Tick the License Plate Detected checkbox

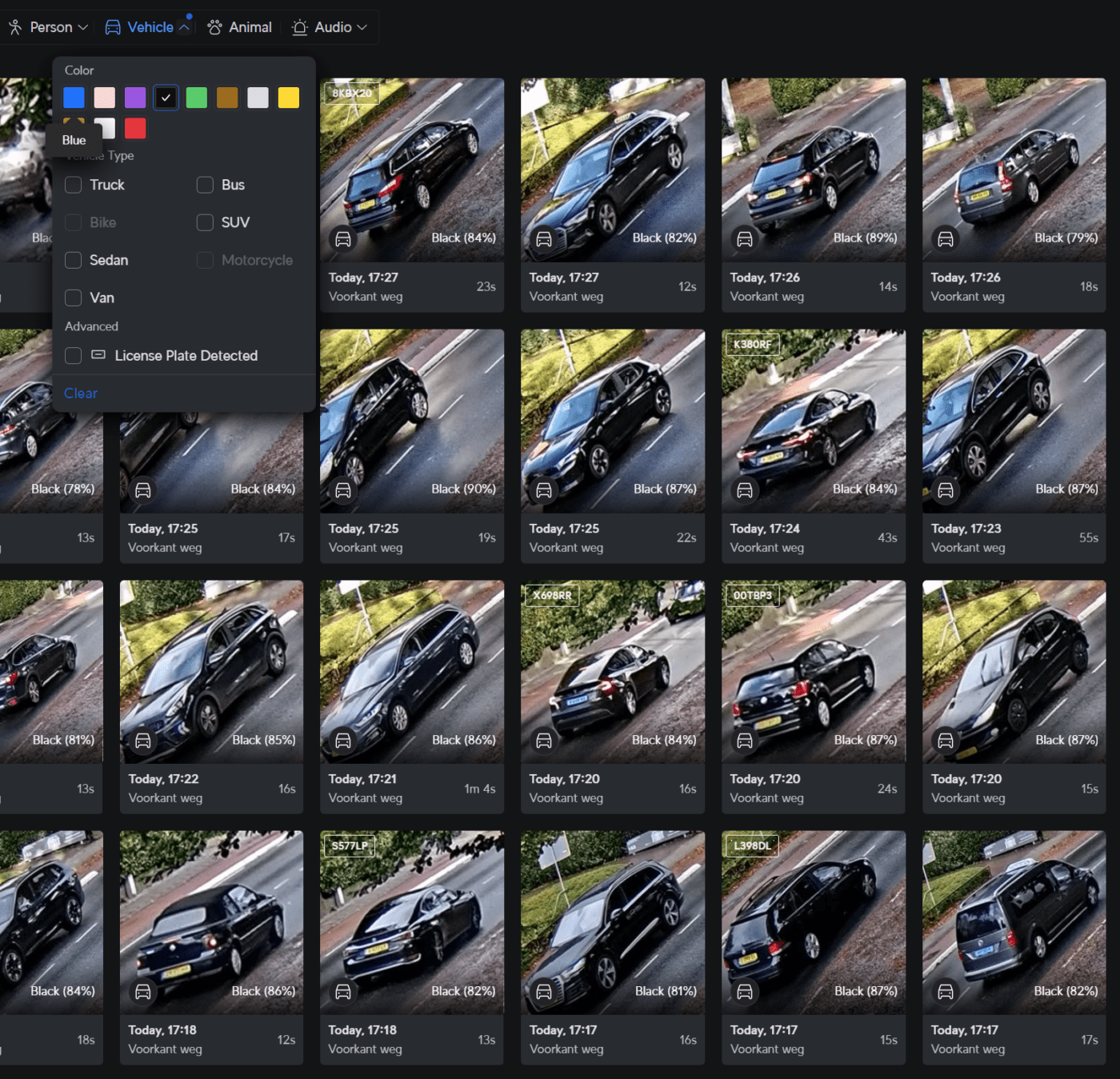(73, 356)
